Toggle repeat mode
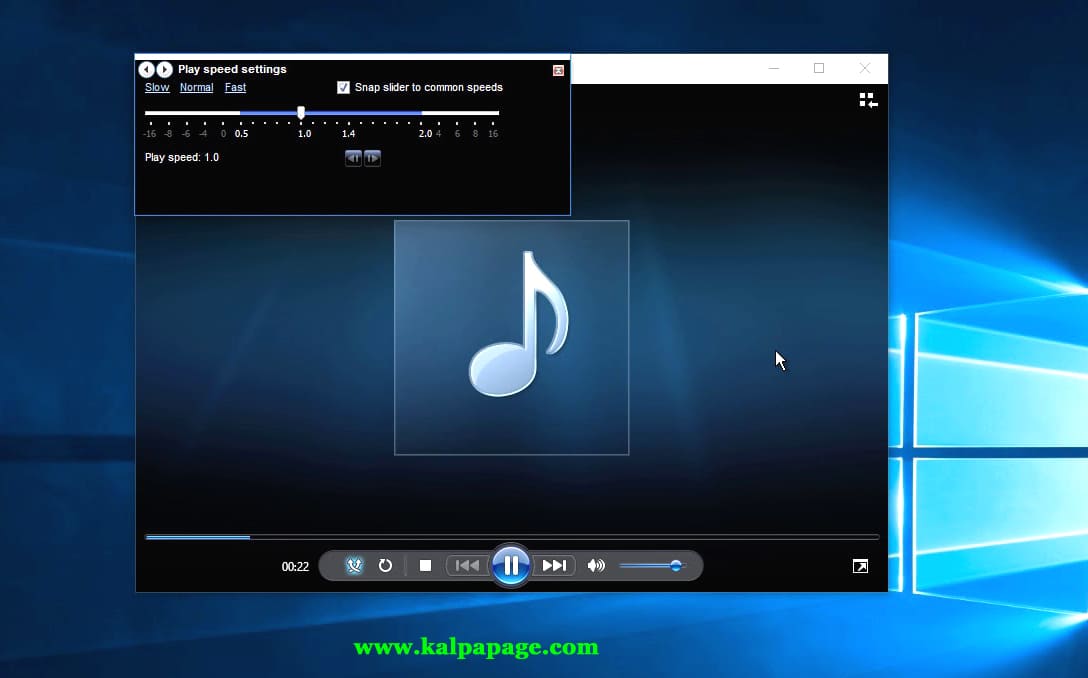The height and width of the screenshot is (678, 1088). [385, 566]
